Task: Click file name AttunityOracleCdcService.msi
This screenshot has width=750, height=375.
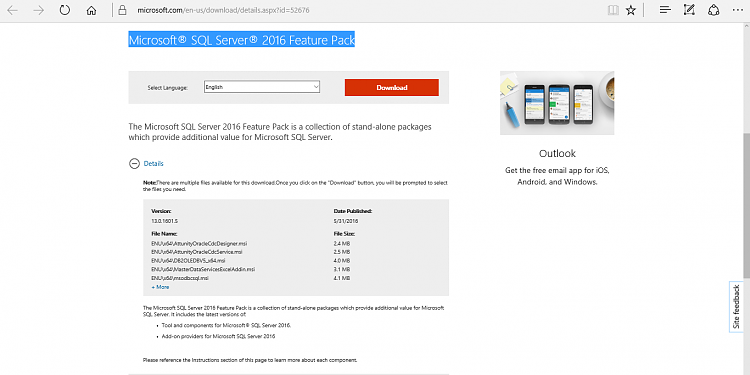Action: 197,252
